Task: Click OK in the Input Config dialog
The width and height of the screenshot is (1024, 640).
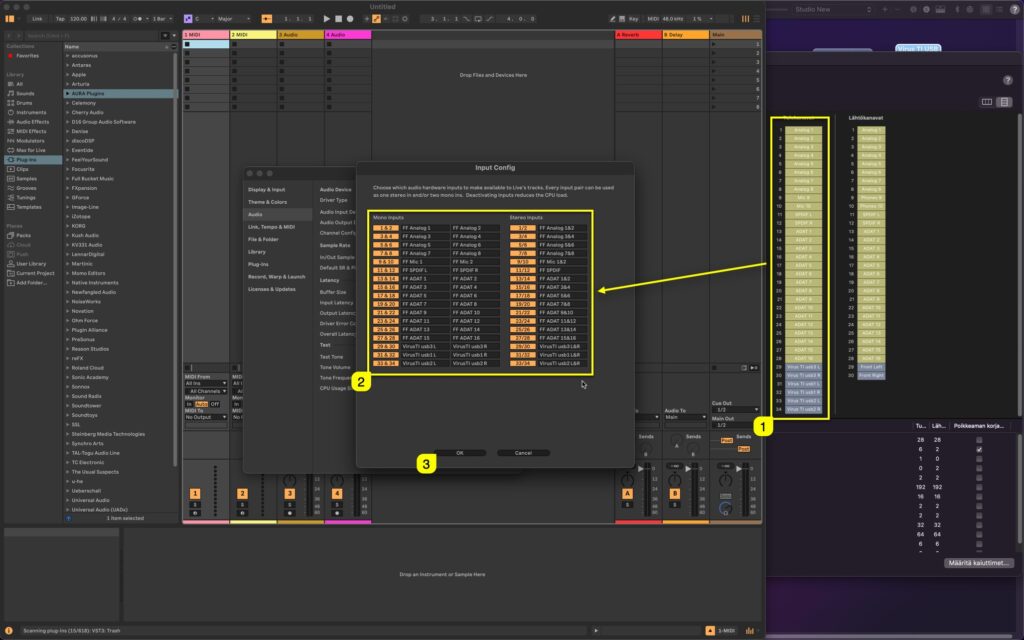Action: 462,452
